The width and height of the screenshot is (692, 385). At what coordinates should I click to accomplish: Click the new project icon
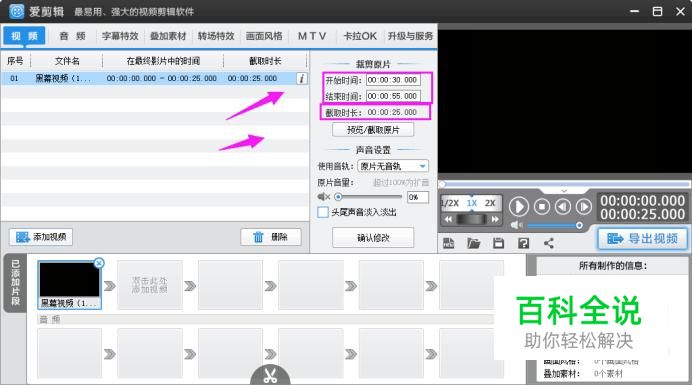448,243
